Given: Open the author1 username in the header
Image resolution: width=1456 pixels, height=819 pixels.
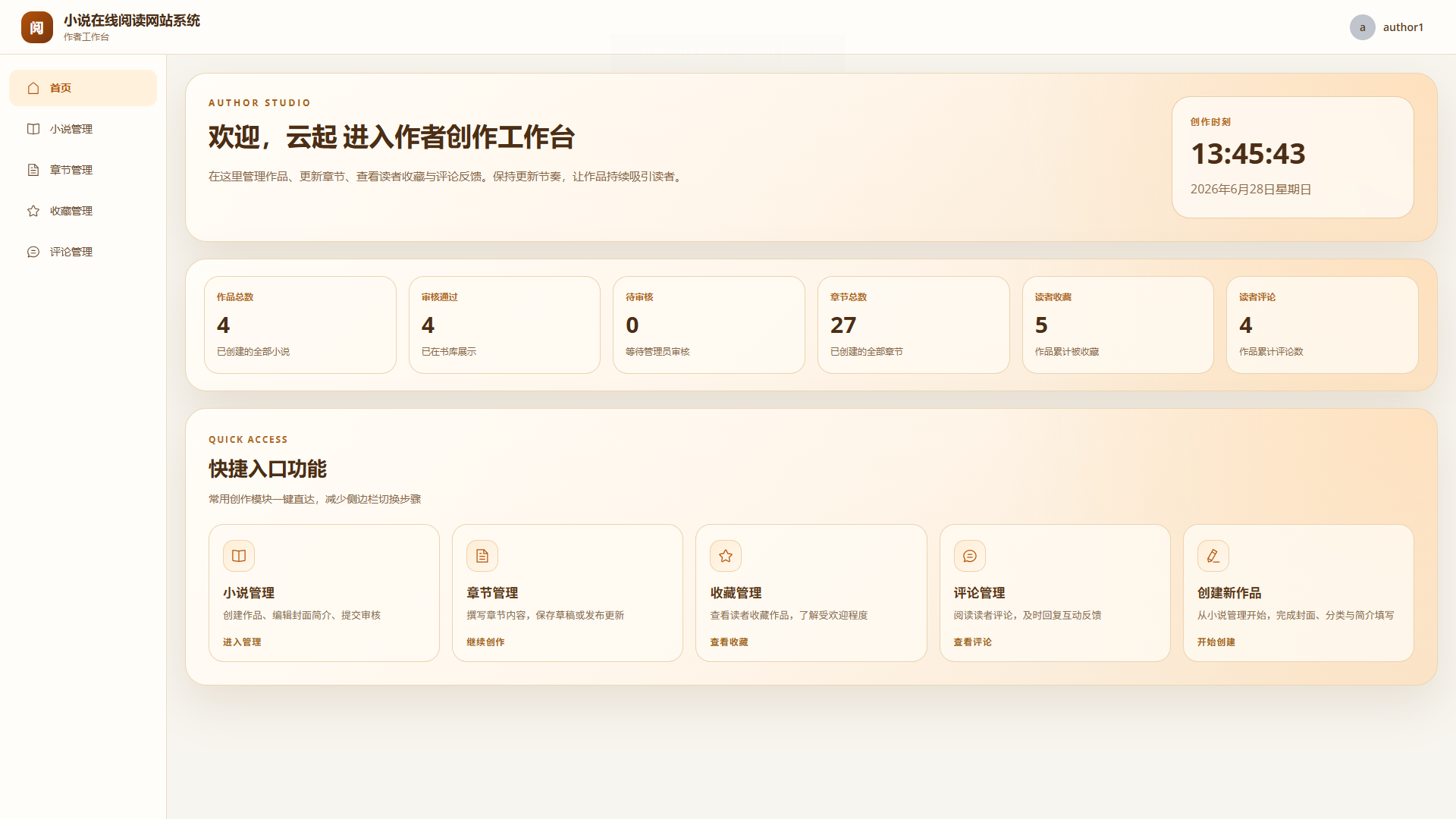Looking at the screenshot, I should [x=1403, y=27].
